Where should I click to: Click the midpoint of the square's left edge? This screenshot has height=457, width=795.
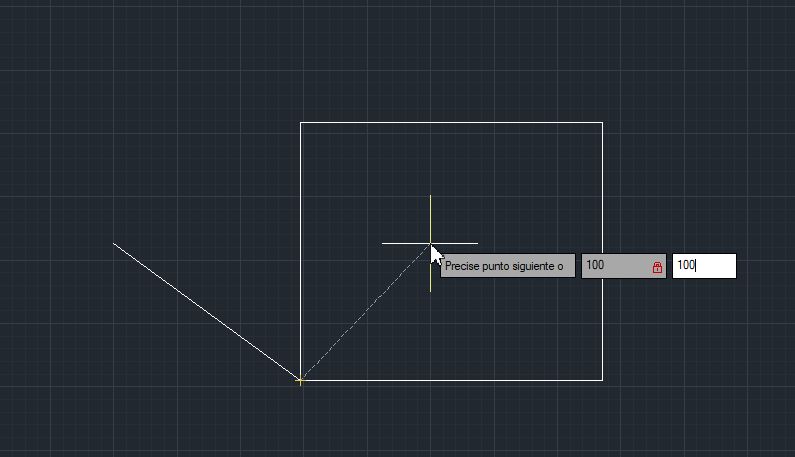[x=301, y=251]
